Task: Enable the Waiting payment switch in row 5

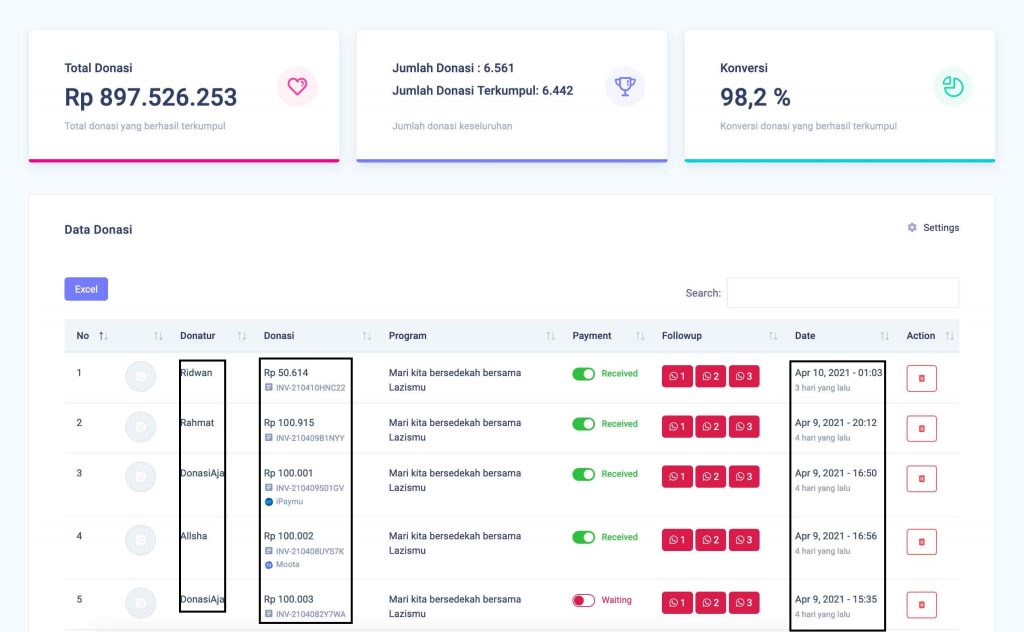Action: [x=583, y=600]
